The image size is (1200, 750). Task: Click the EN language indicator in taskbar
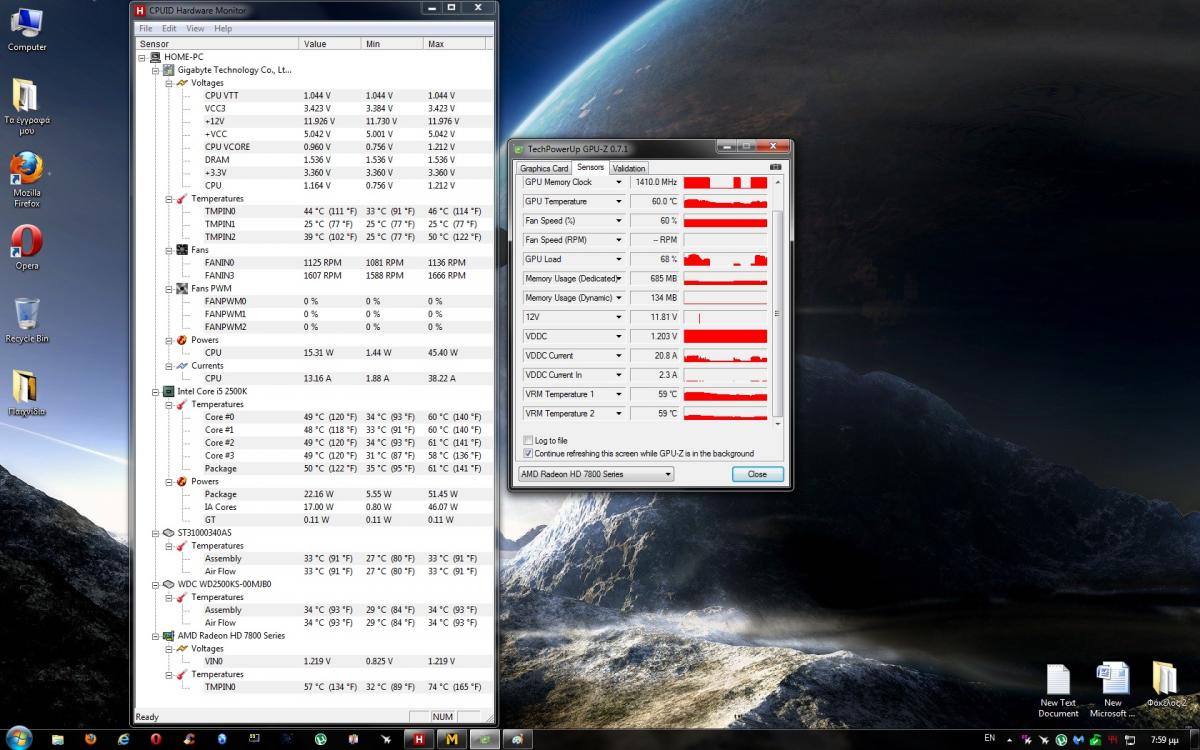tap(990, 739)
